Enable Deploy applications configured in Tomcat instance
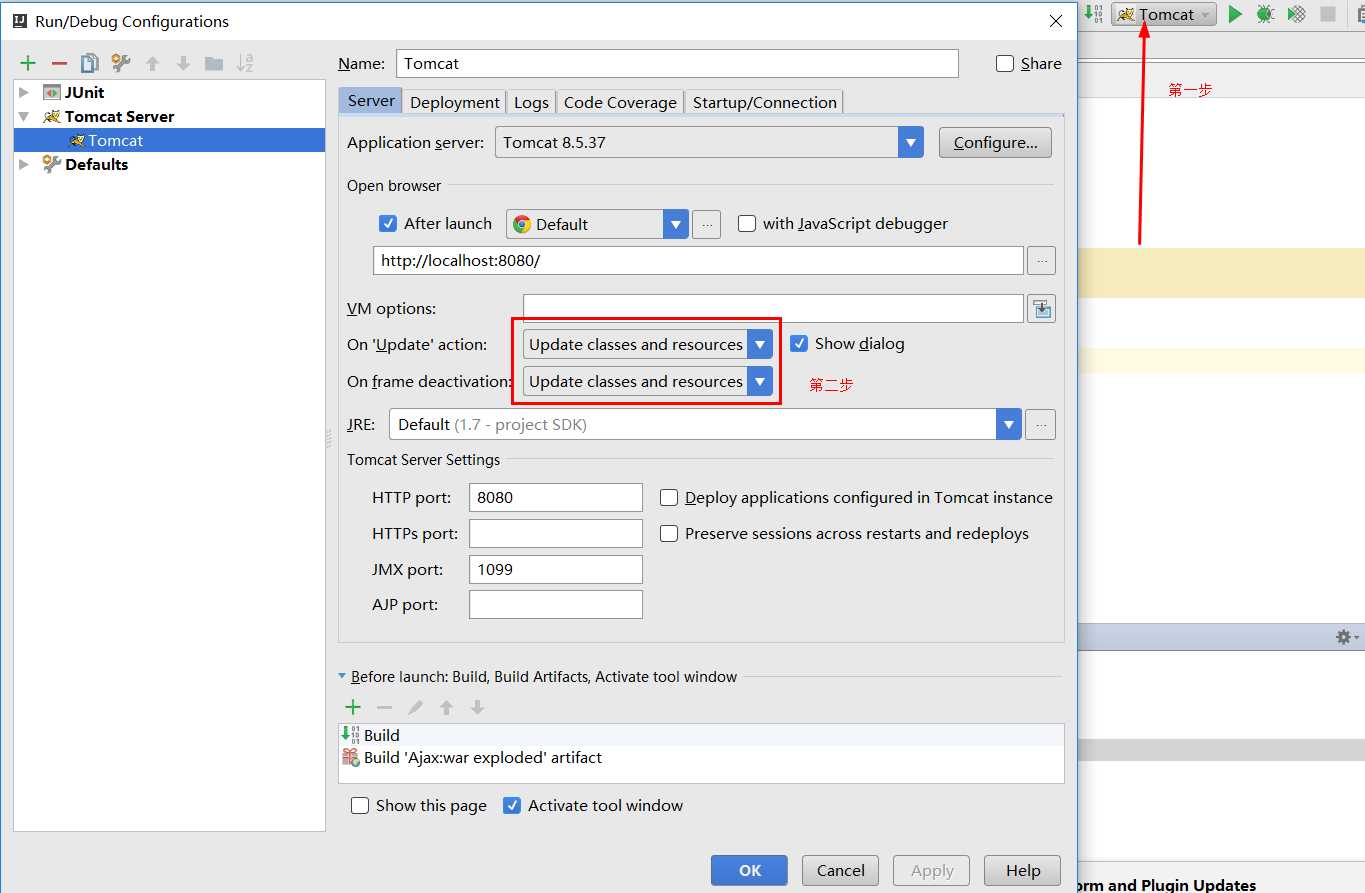The image size is (1365, 893). (669, 498)
